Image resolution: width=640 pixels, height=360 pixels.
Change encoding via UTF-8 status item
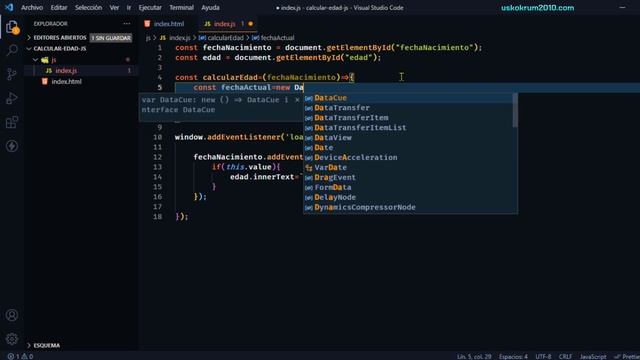coord(543,356)
